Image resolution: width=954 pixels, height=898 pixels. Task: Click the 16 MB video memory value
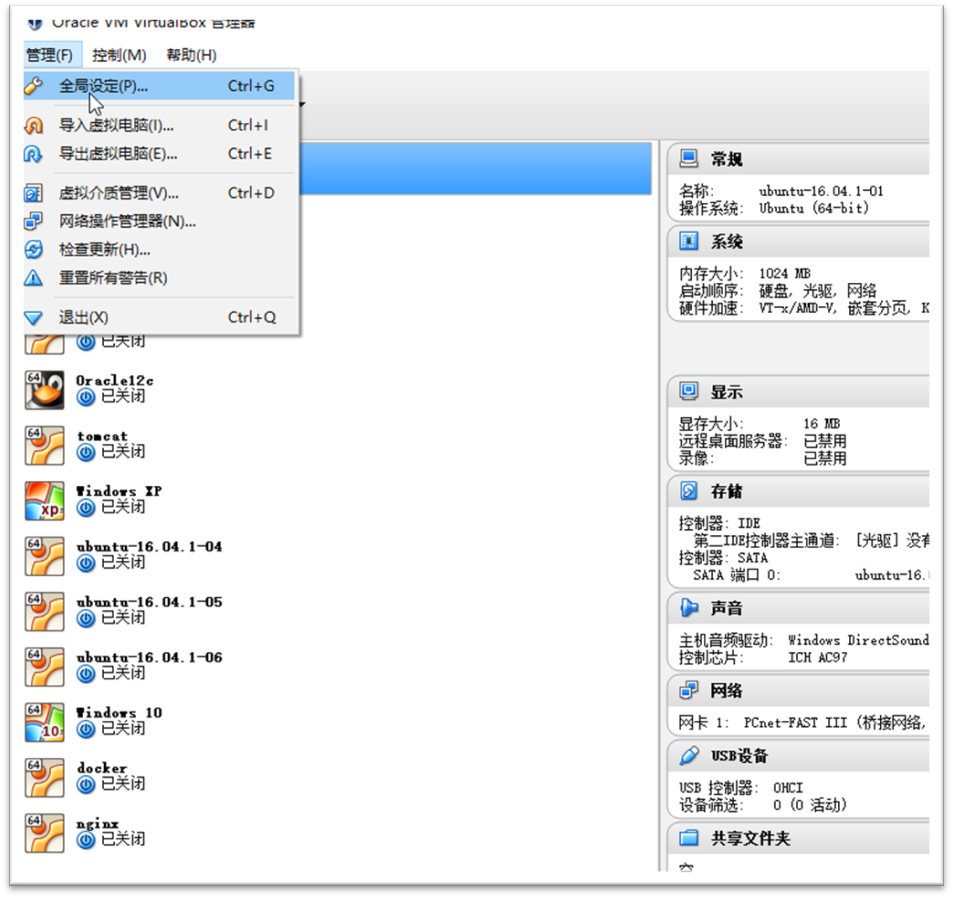[821, 423]
